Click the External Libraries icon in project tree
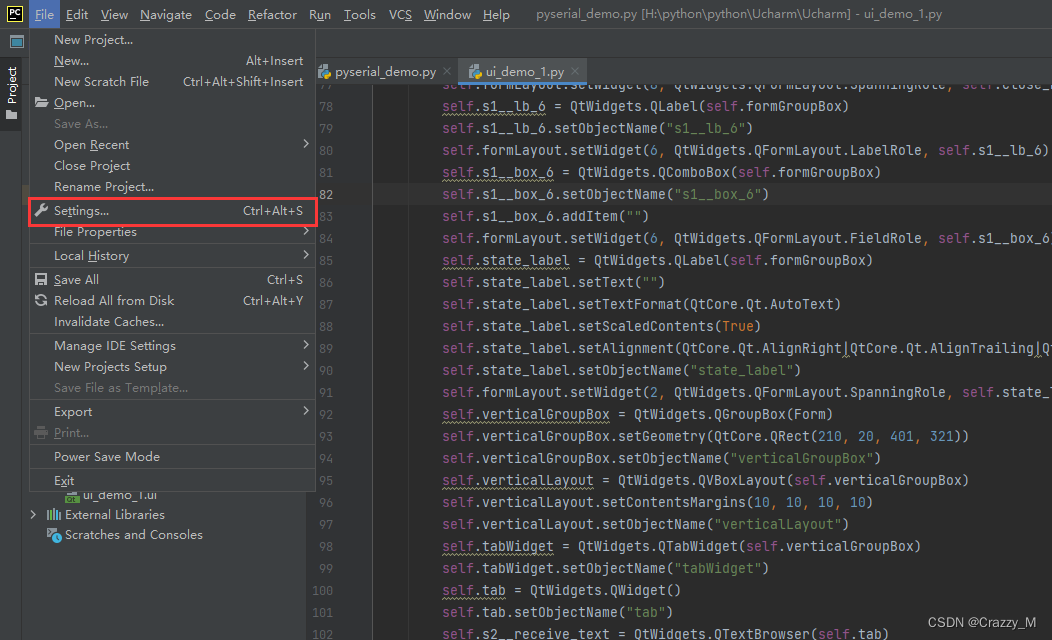The height and width of the screenshot is (640, 1052). [x=54, y=514]
